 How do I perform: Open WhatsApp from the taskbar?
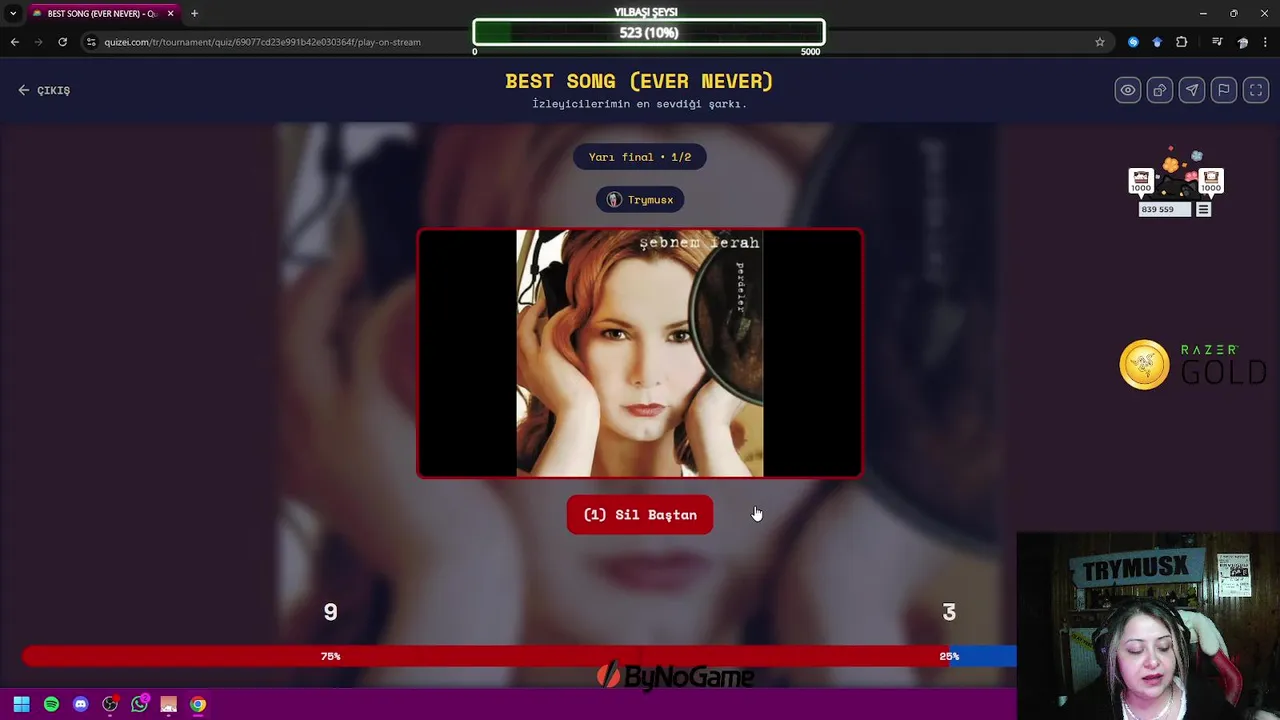tap(139, 704)
